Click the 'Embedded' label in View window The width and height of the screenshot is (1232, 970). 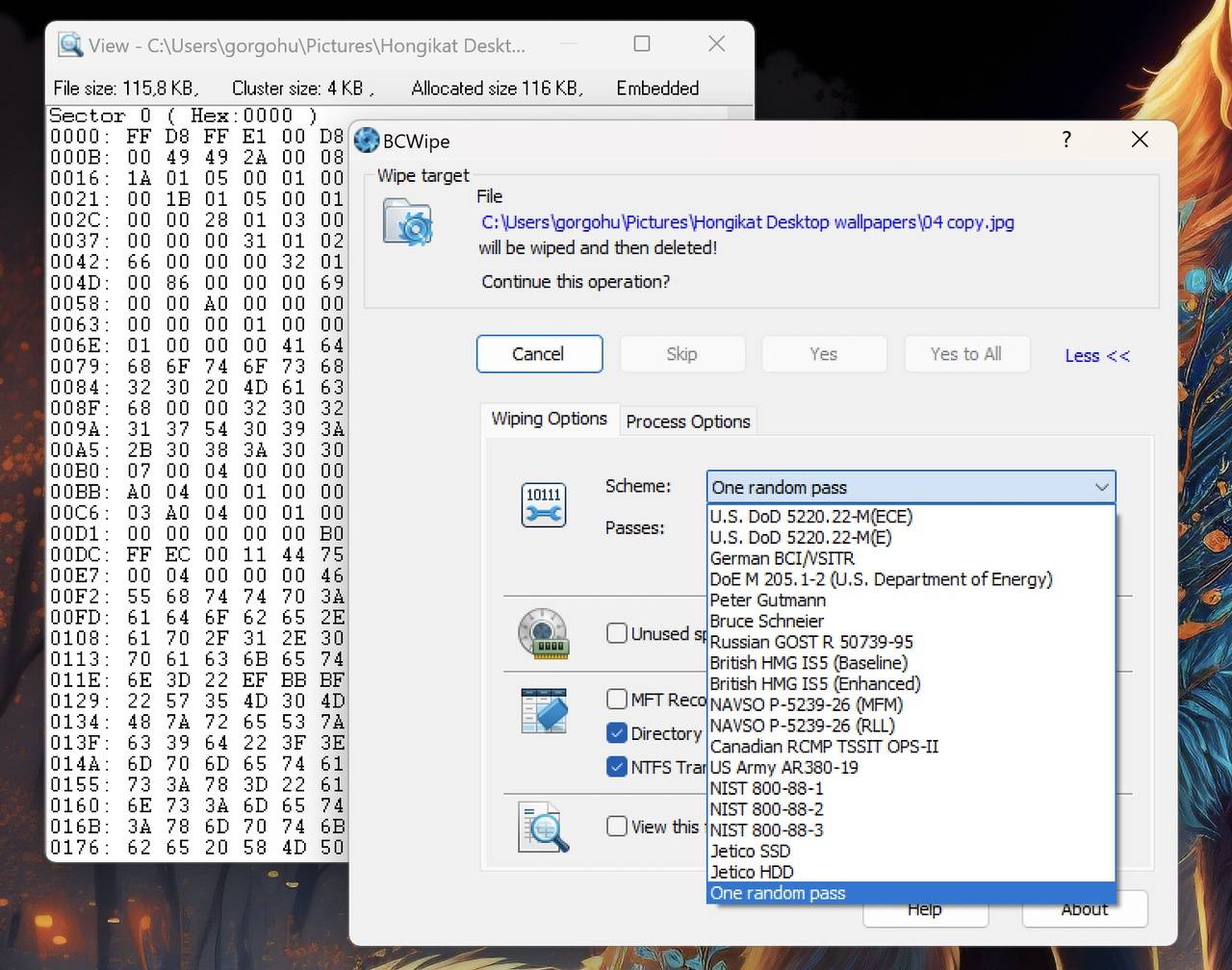(657, 89)
